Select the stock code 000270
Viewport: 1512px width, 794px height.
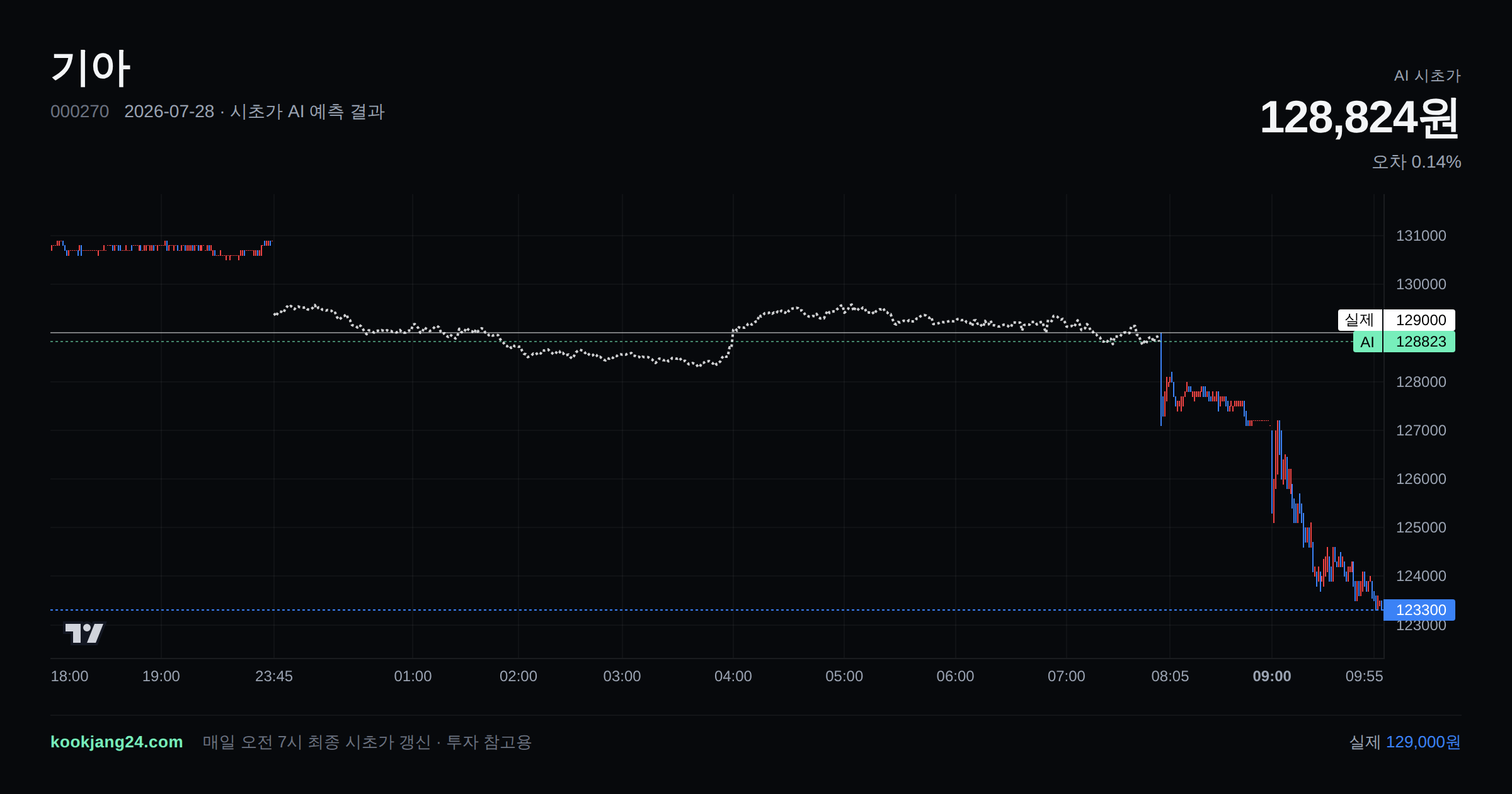point(79,112)
